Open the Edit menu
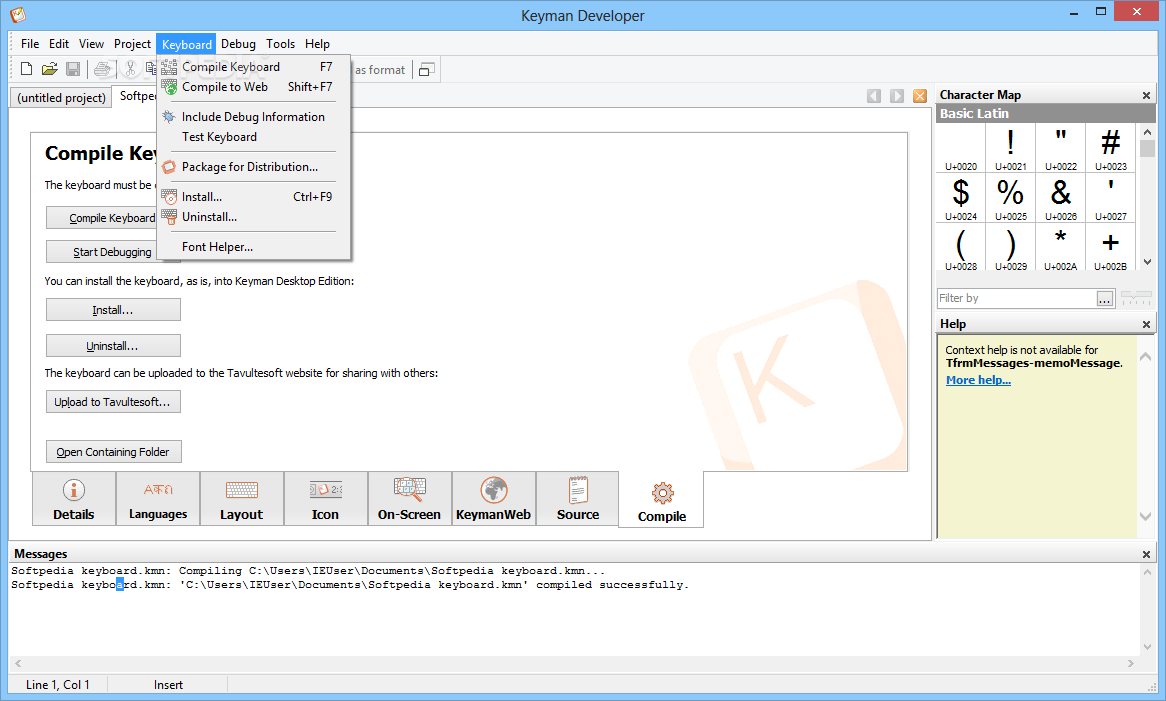 59,44
